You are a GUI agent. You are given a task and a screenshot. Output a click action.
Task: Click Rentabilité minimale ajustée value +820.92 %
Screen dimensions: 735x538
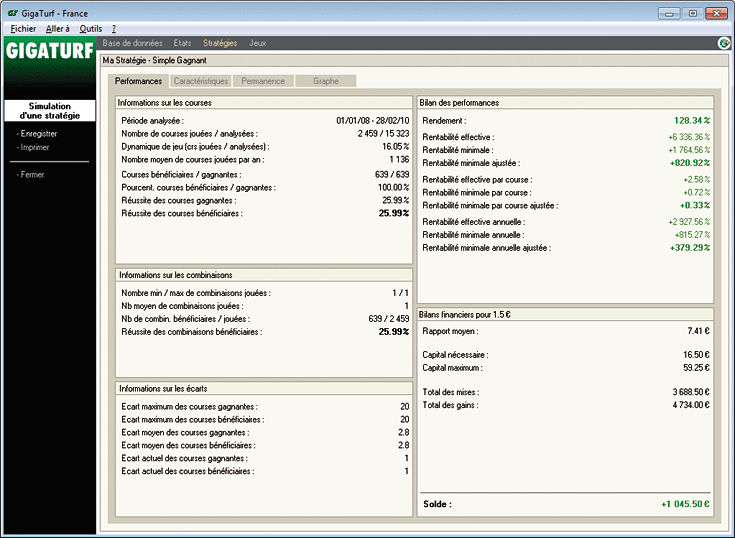click(x=690, y=163)
